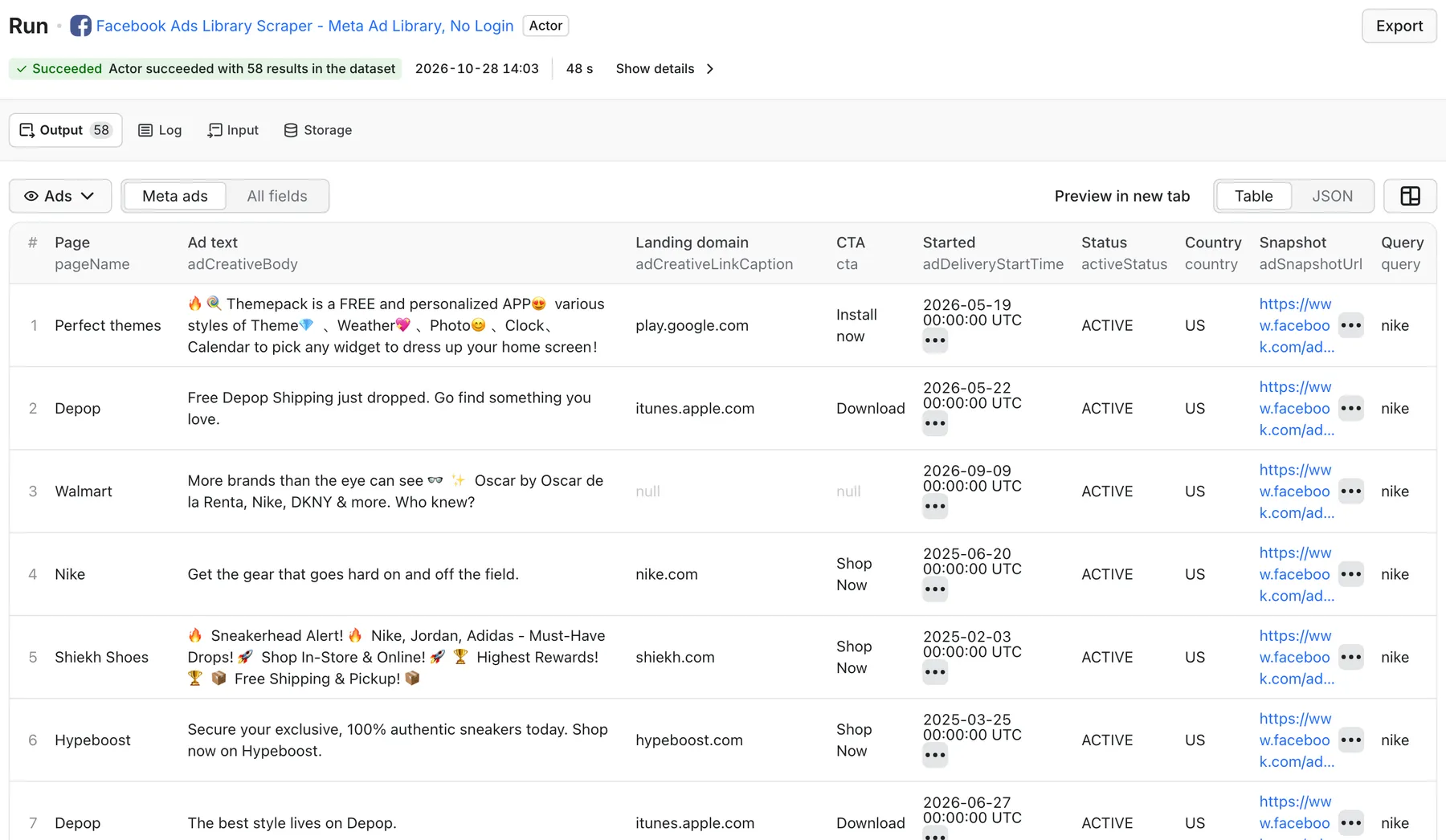Open Facebook Ads Library Scraper actor link
The height and width of the screenshot is (840, 1446).
coord(304,26)
